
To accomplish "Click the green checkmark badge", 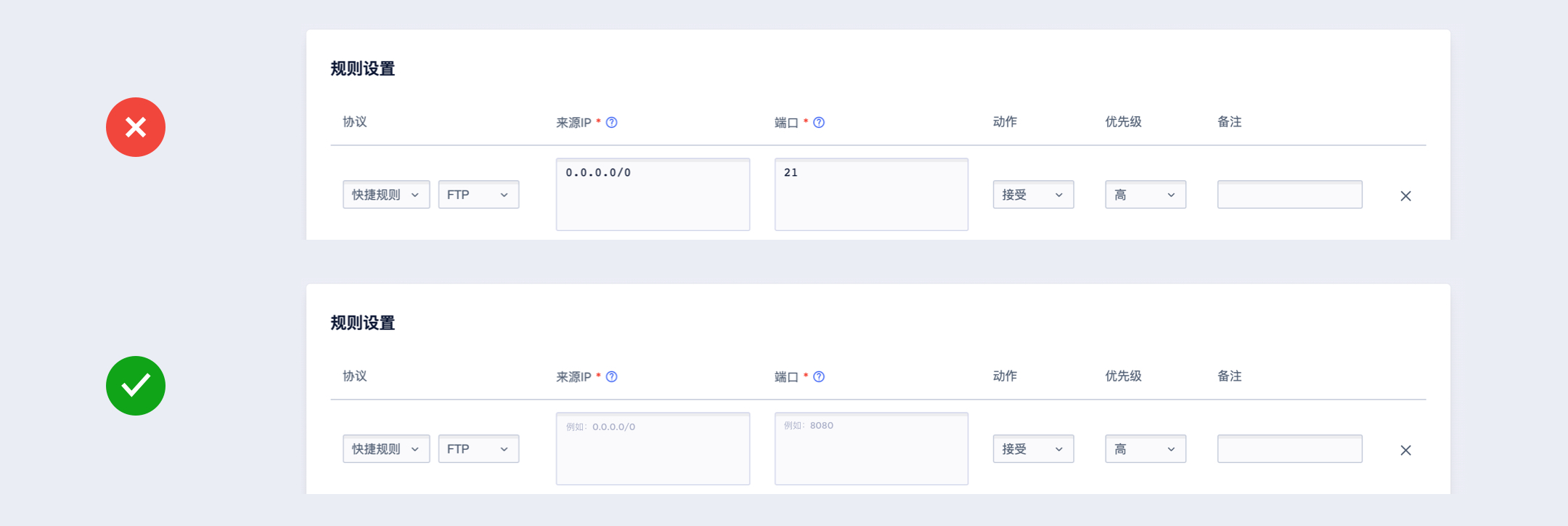I will click(136, 386).
